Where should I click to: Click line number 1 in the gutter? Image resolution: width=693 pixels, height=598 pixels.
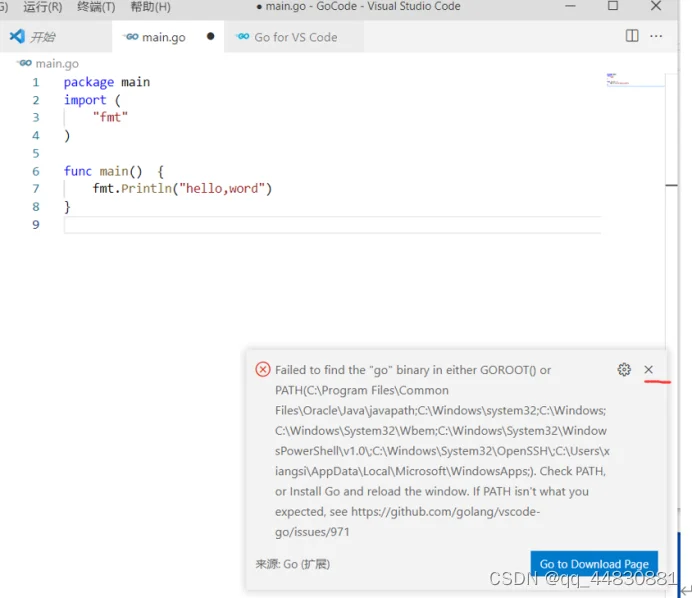[36, 82]
